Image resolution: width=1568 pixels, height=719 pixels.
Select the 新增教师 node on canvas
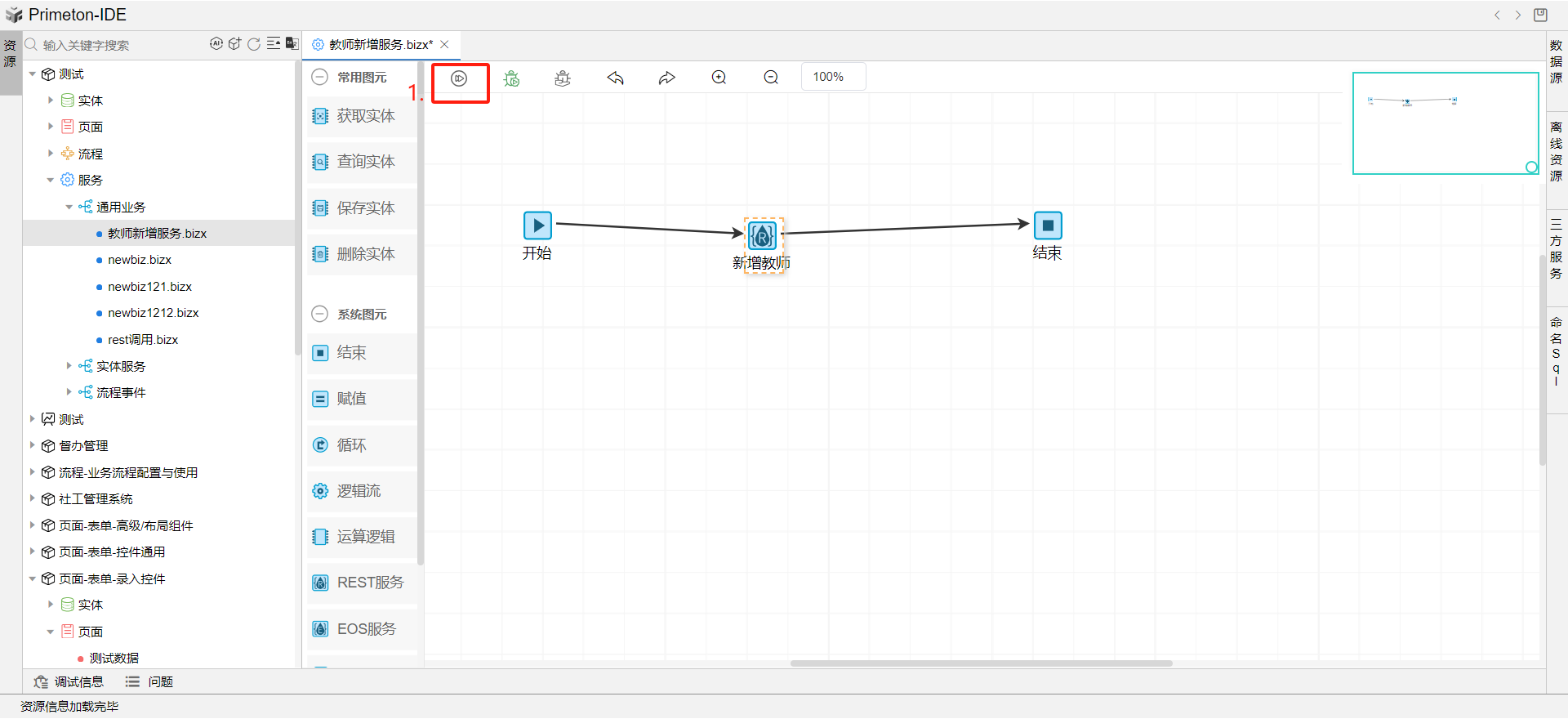763,236
